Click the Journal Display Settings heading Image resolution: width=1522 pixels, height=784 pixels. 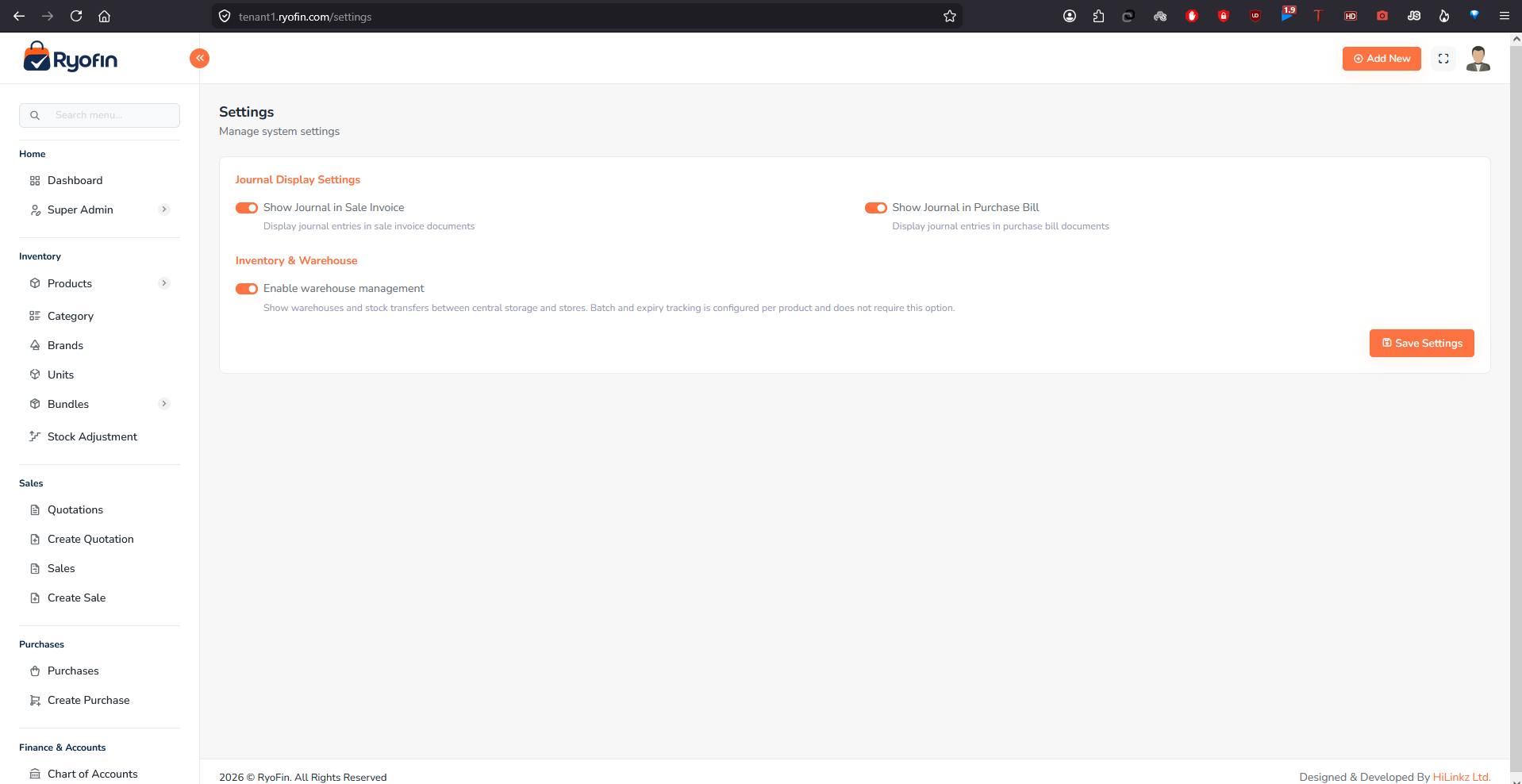click(298, 180)
